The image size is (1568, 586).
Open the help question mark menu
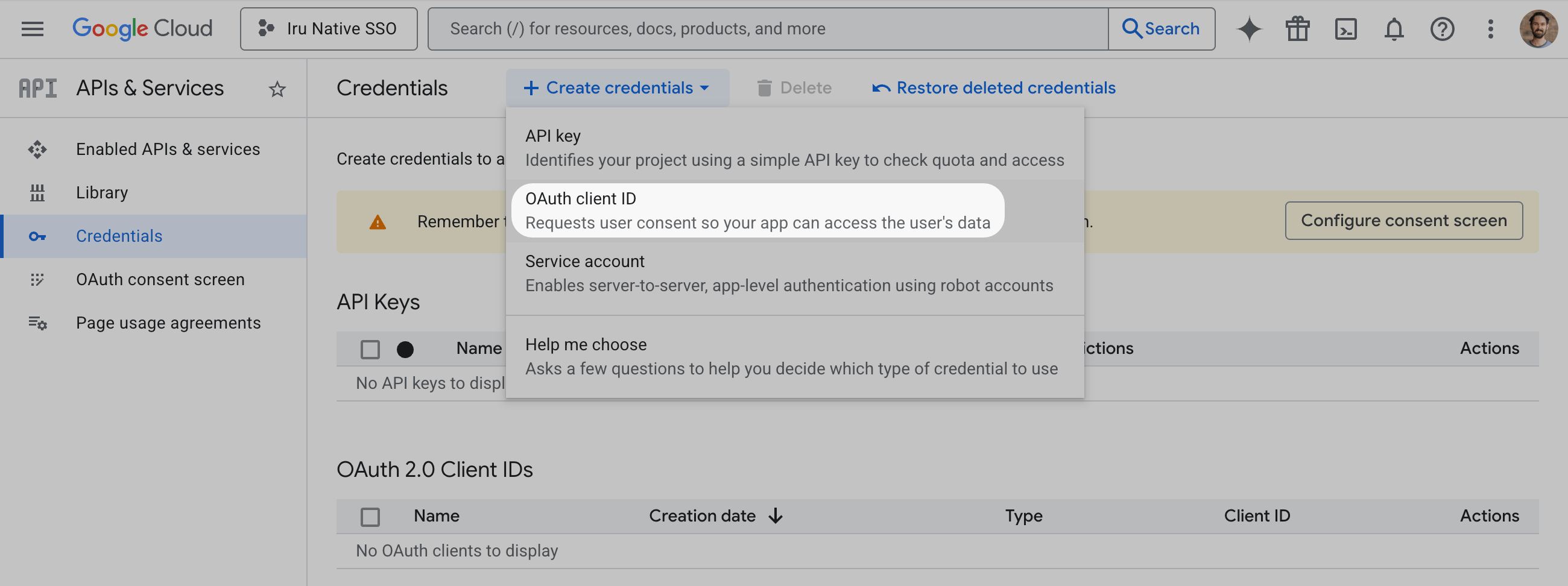click(x=1442, y=28)
